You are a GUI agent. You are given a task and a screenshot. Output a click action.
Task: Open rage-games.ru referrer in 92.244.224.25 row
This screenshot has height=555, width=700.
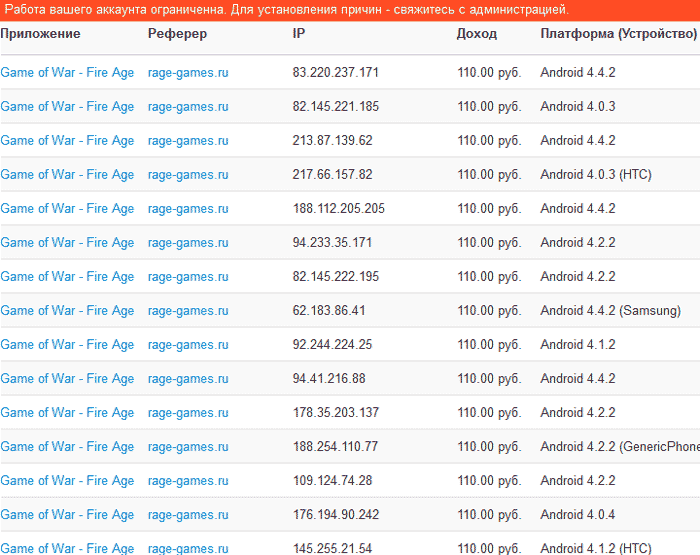tap(188, 344)
